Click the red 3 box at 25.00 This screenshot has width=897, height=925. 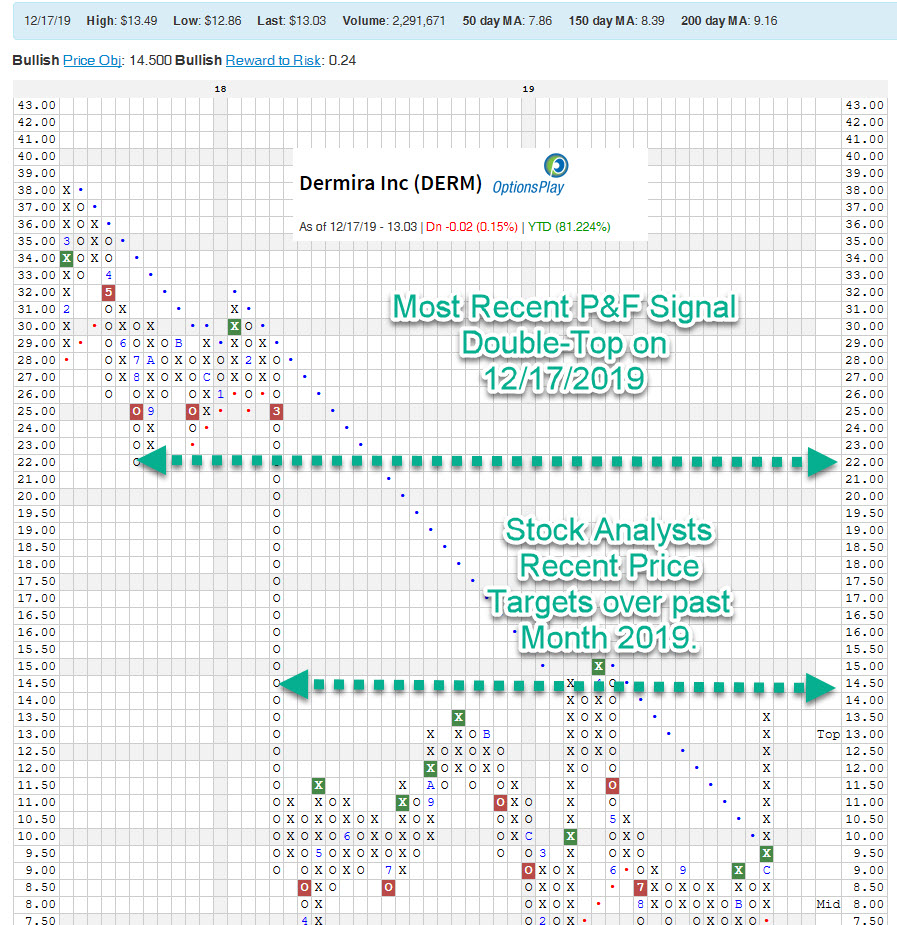(x=277, y=411)
